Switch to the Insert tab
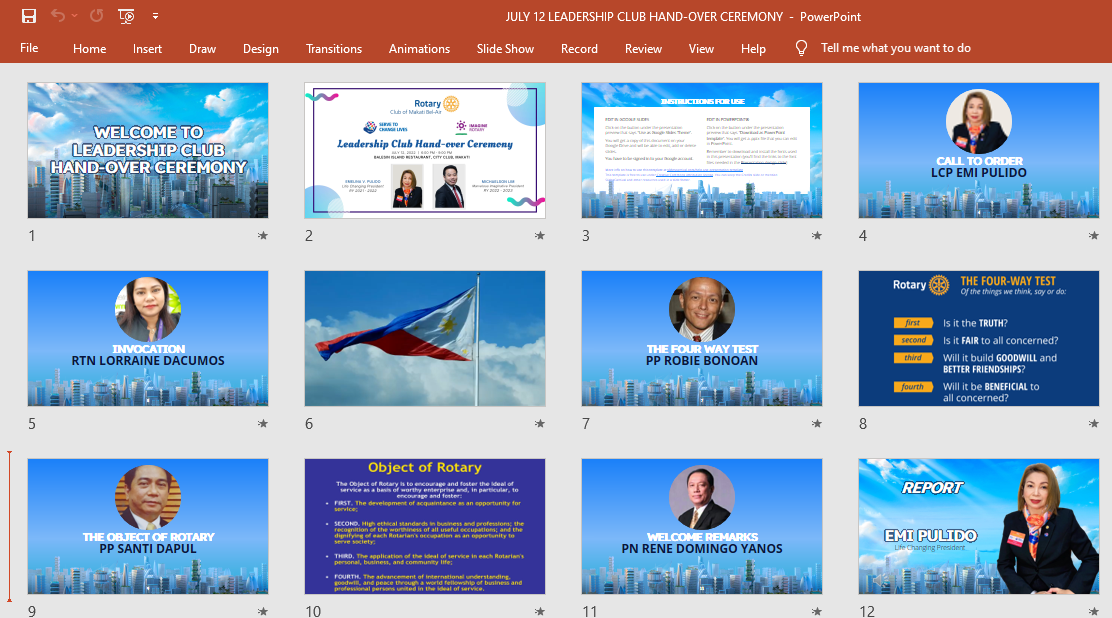Screen dimensions: 1112x618 point(147,48)
